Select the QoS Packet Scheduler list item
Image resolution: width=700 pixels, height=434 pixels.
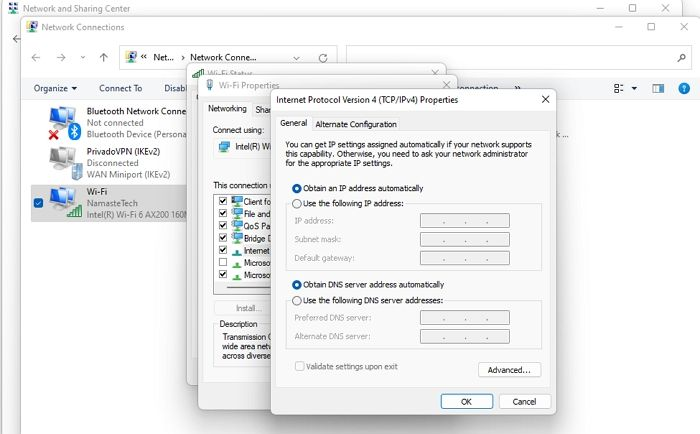tap(251, 226)
